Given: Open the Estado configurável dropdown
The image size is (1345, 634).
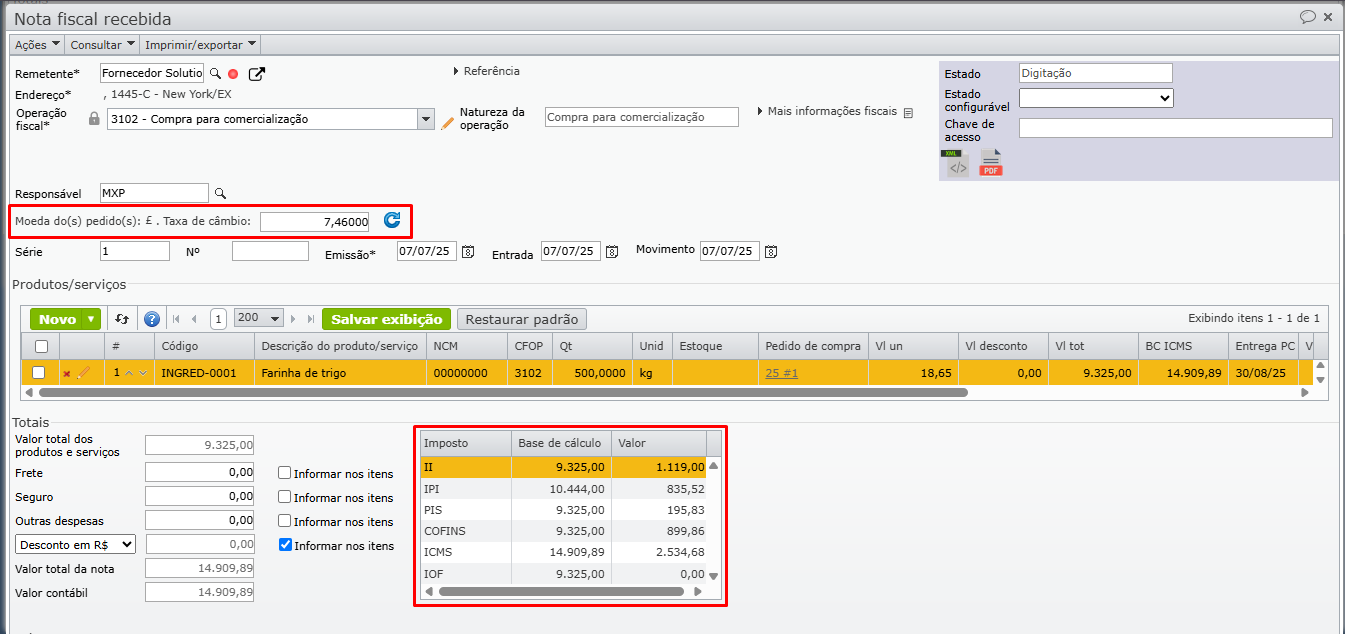Looking at the screenshot, I should pyautogui.click(x=1095, y=98).
